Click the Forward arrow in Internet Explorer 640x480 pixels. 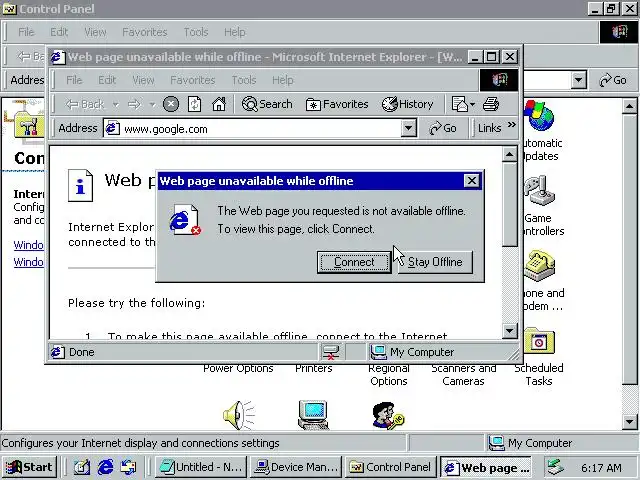click(x=134, y=104)
